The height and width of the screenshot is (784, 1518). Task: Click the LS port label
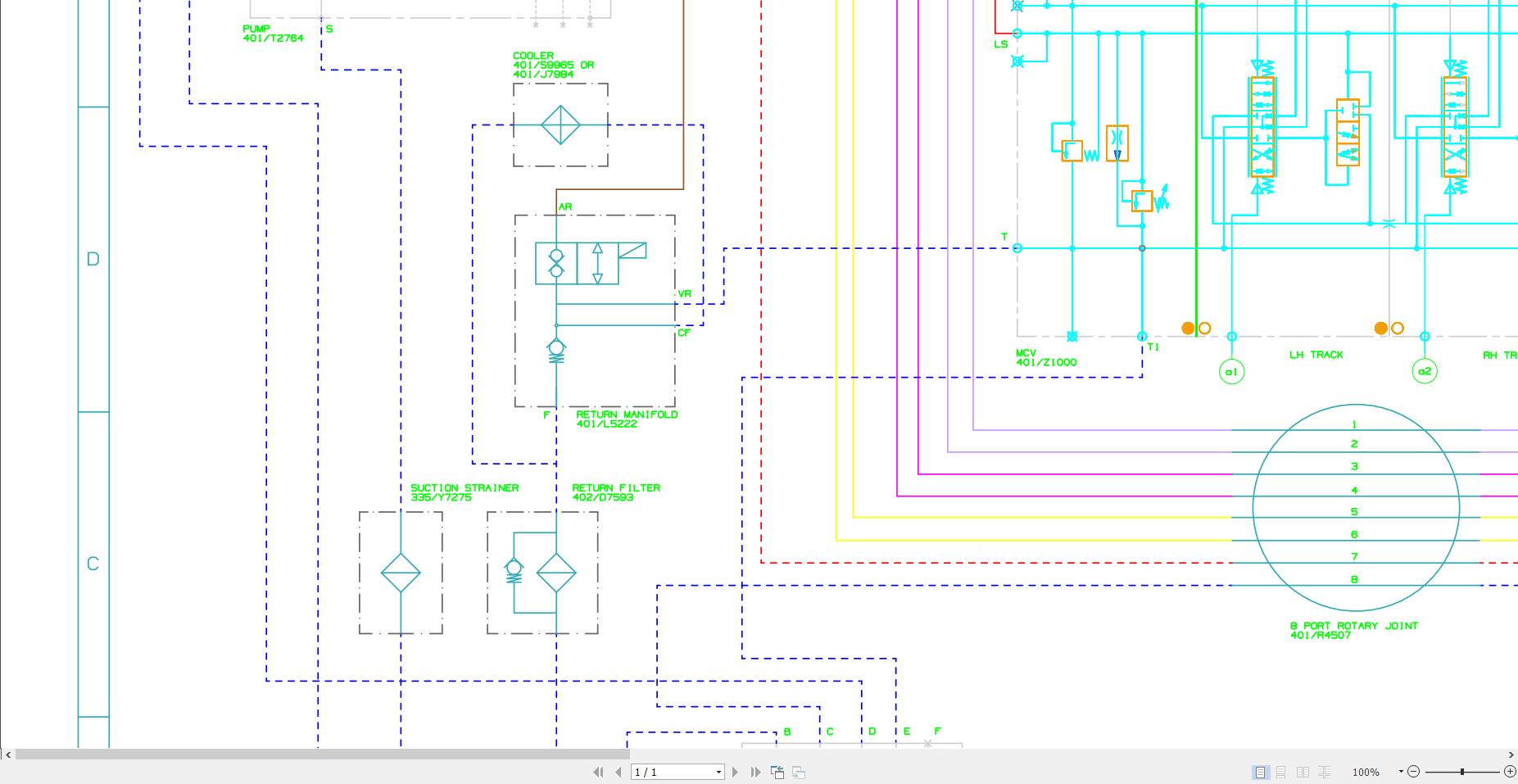[x=1001, y=44]
